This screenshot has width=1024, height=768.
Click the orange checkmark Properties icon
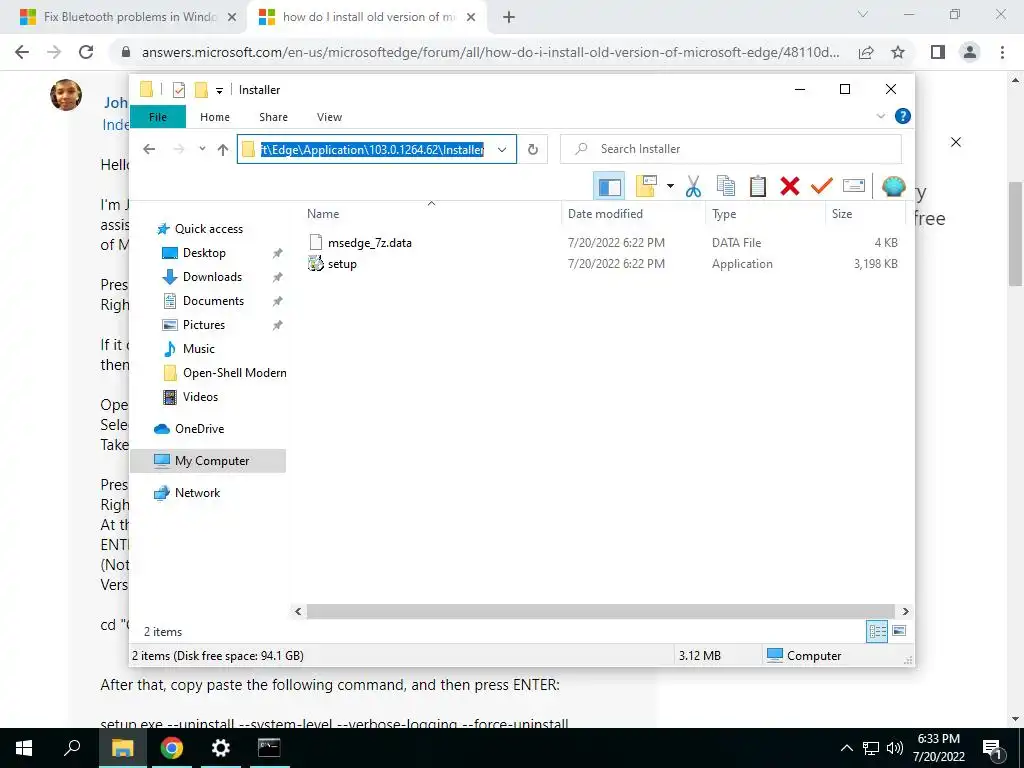822,187
